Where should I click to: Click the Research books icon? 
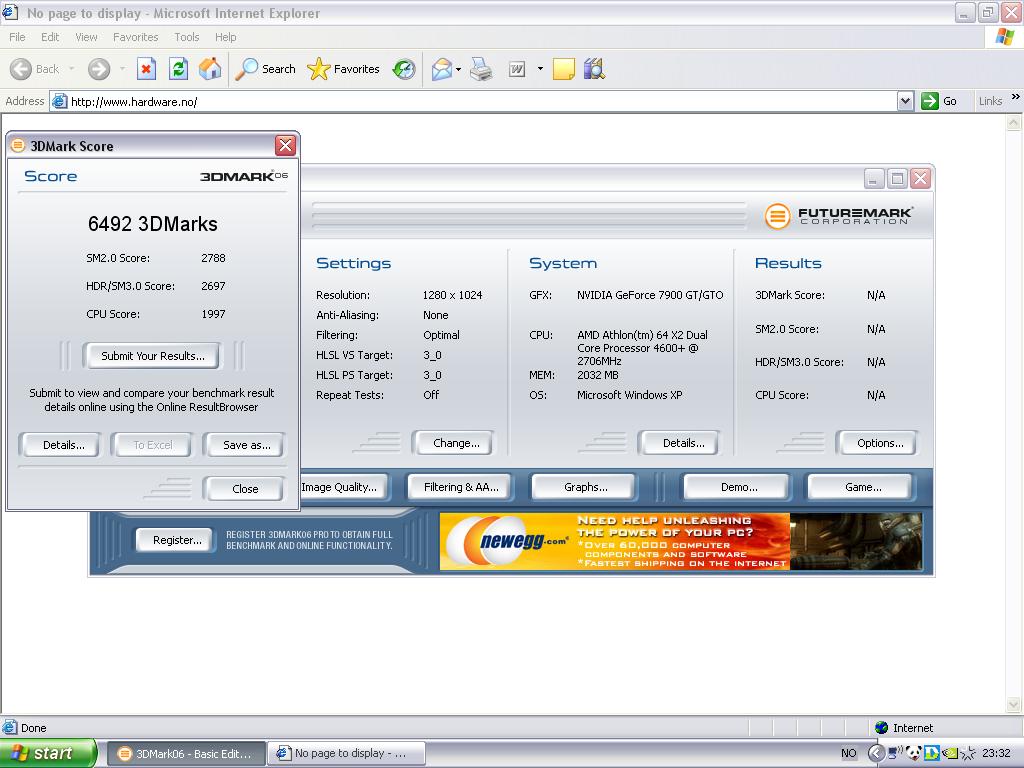594,69
